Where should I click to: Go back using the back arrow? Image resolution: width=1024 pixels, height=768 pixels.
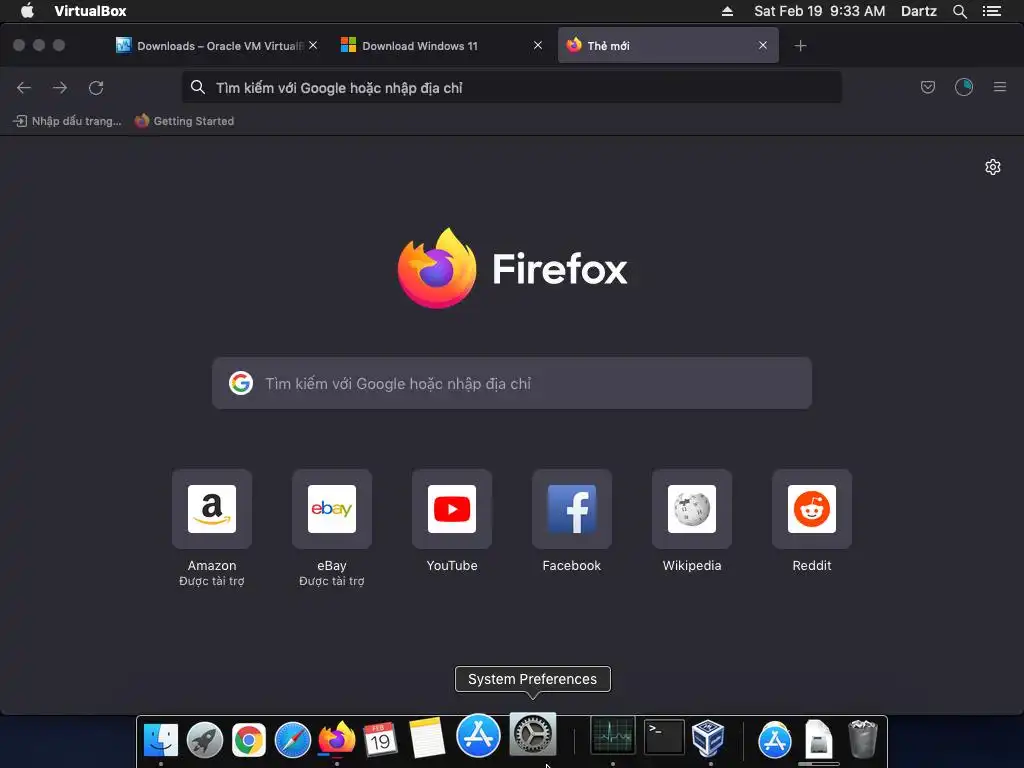[24, 88]
